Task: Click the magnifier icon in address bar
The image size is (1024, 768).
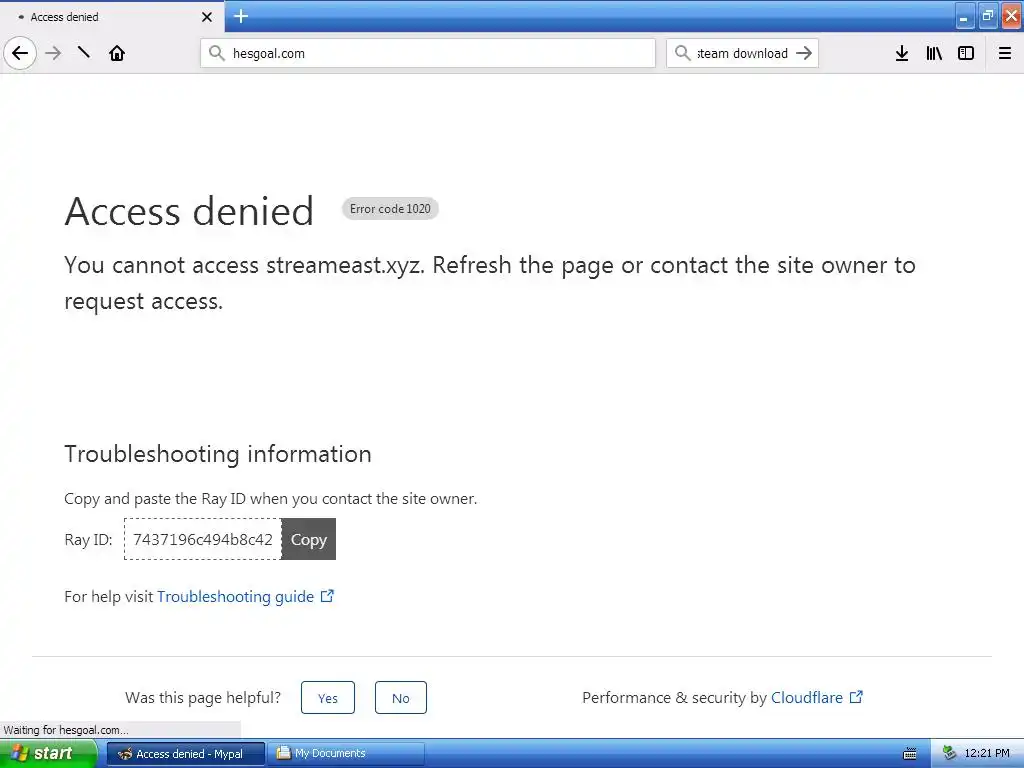Action: pos(217,53)
